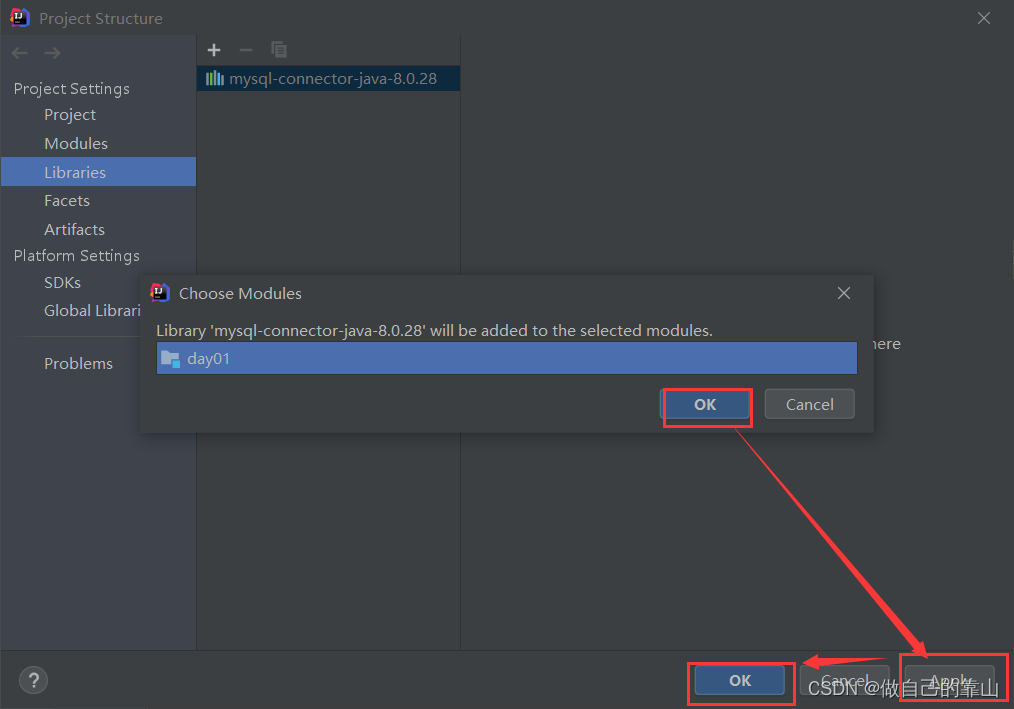Click OK in Project Structure window
Screen dimensions: 1014x709
click(740, 681)
